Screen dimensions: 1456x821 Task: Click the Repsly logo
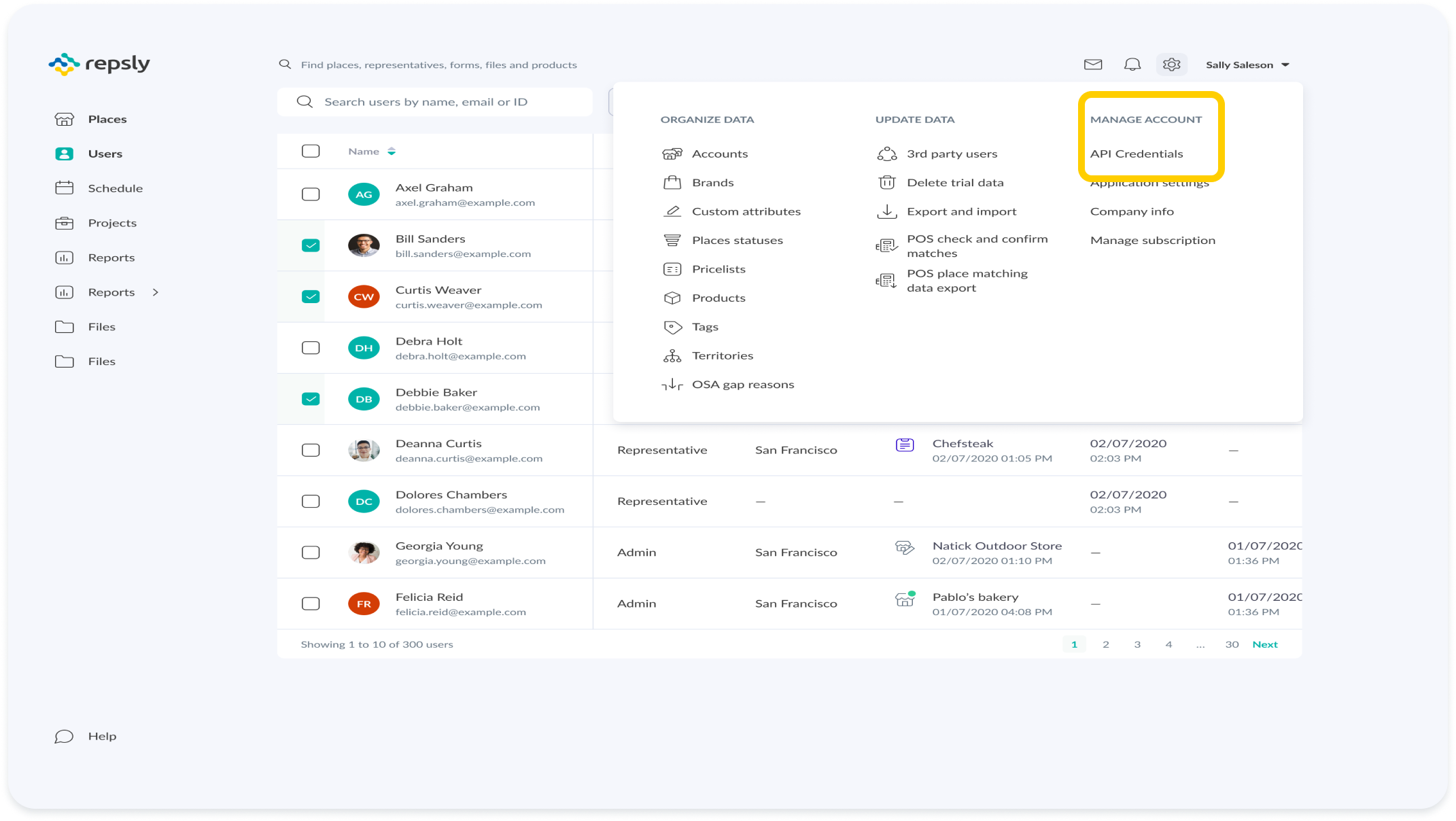point(99,64)
